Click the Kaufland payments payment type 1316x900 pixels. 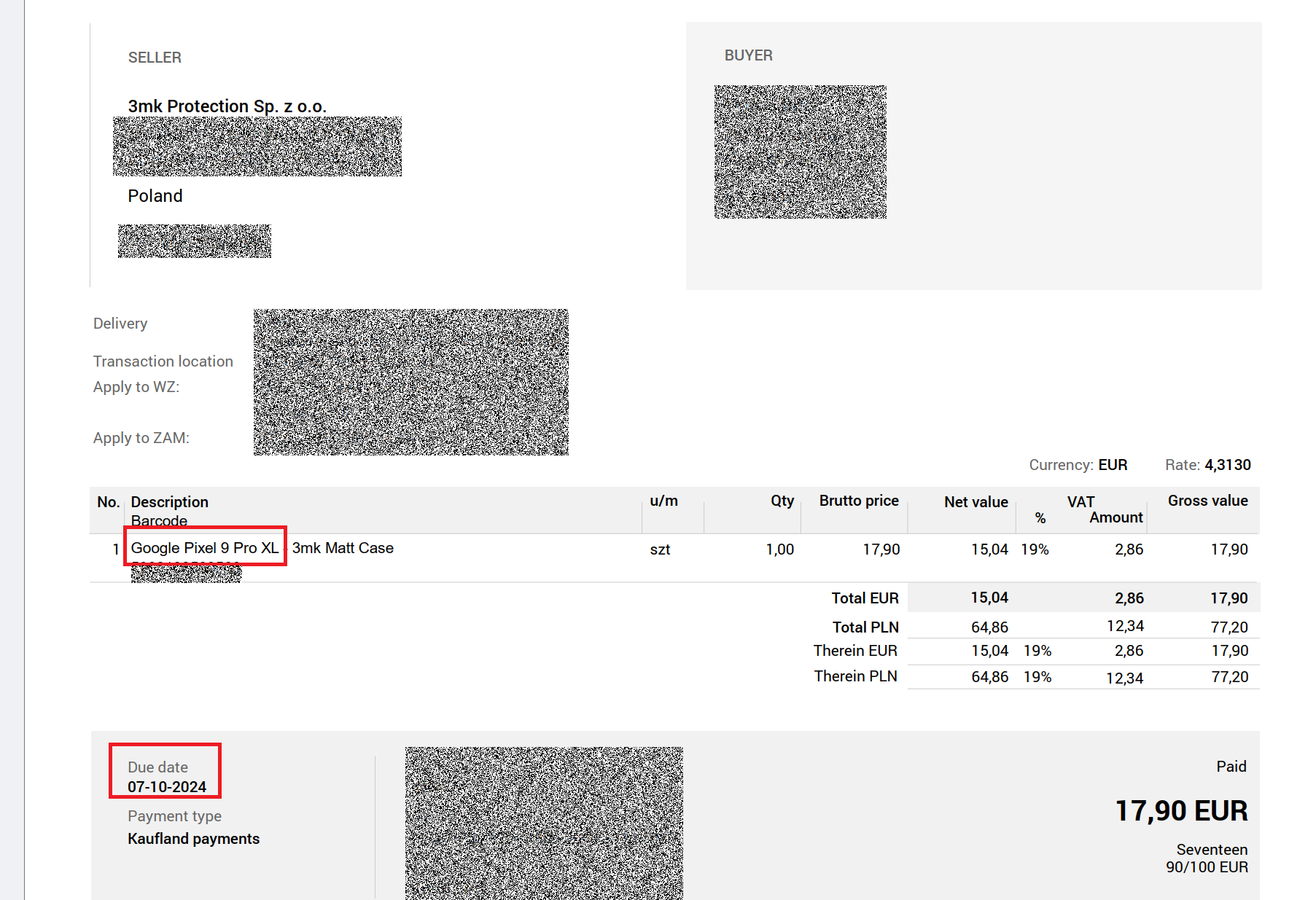[193, 839]
